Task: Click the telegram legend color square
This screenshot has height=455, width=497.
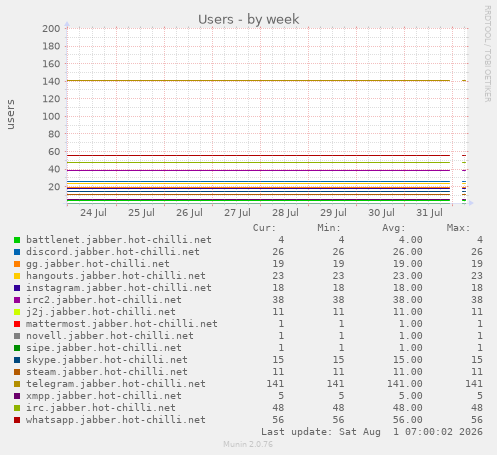Action: click(17, 384)
